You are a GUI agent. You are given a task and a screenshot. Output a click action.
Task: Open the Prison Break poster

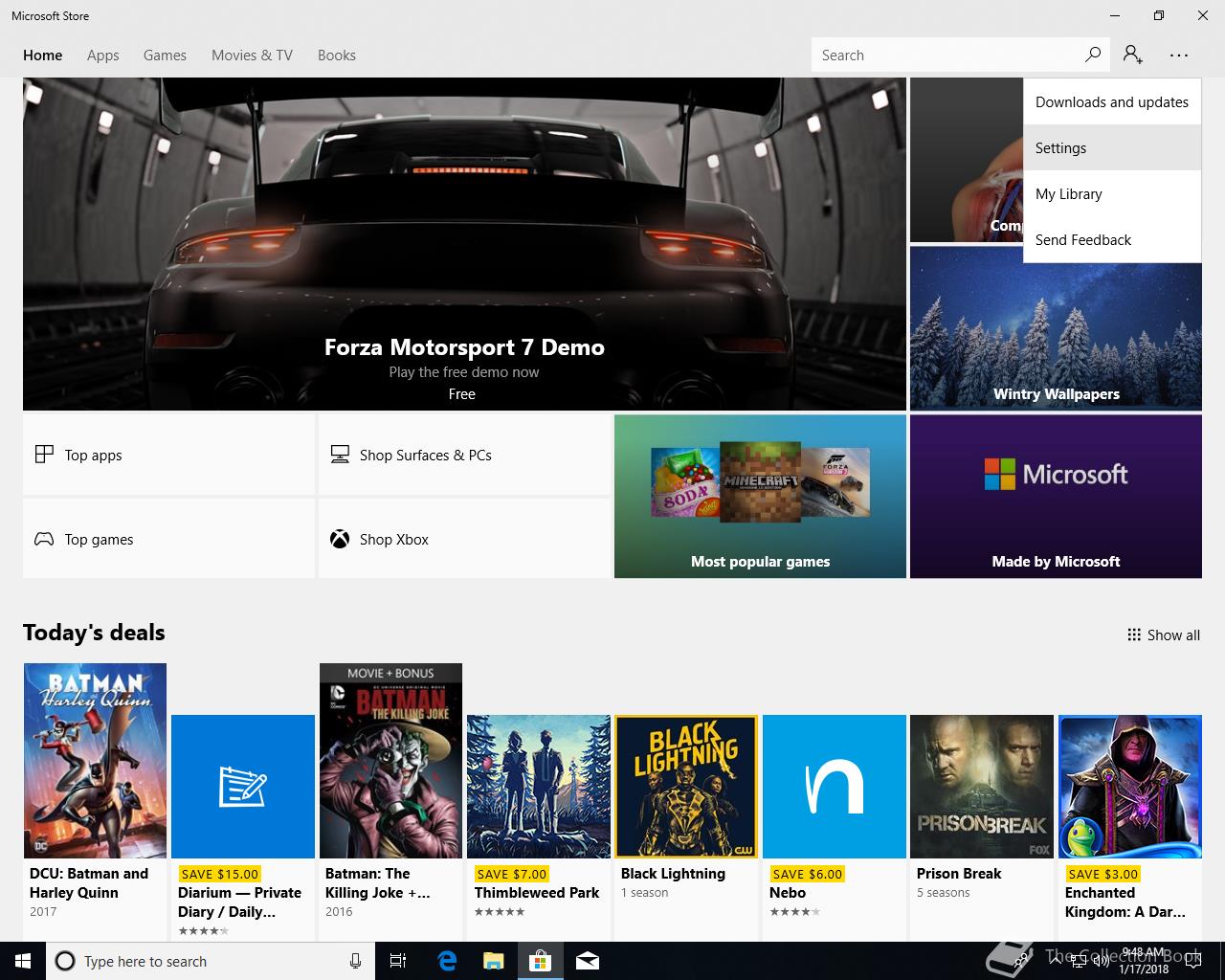point(982,787)
